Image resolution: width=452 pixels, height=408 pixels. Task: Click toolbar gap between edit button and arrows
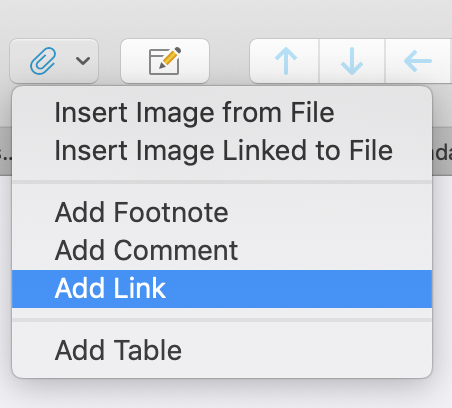(x=230, y=61)
